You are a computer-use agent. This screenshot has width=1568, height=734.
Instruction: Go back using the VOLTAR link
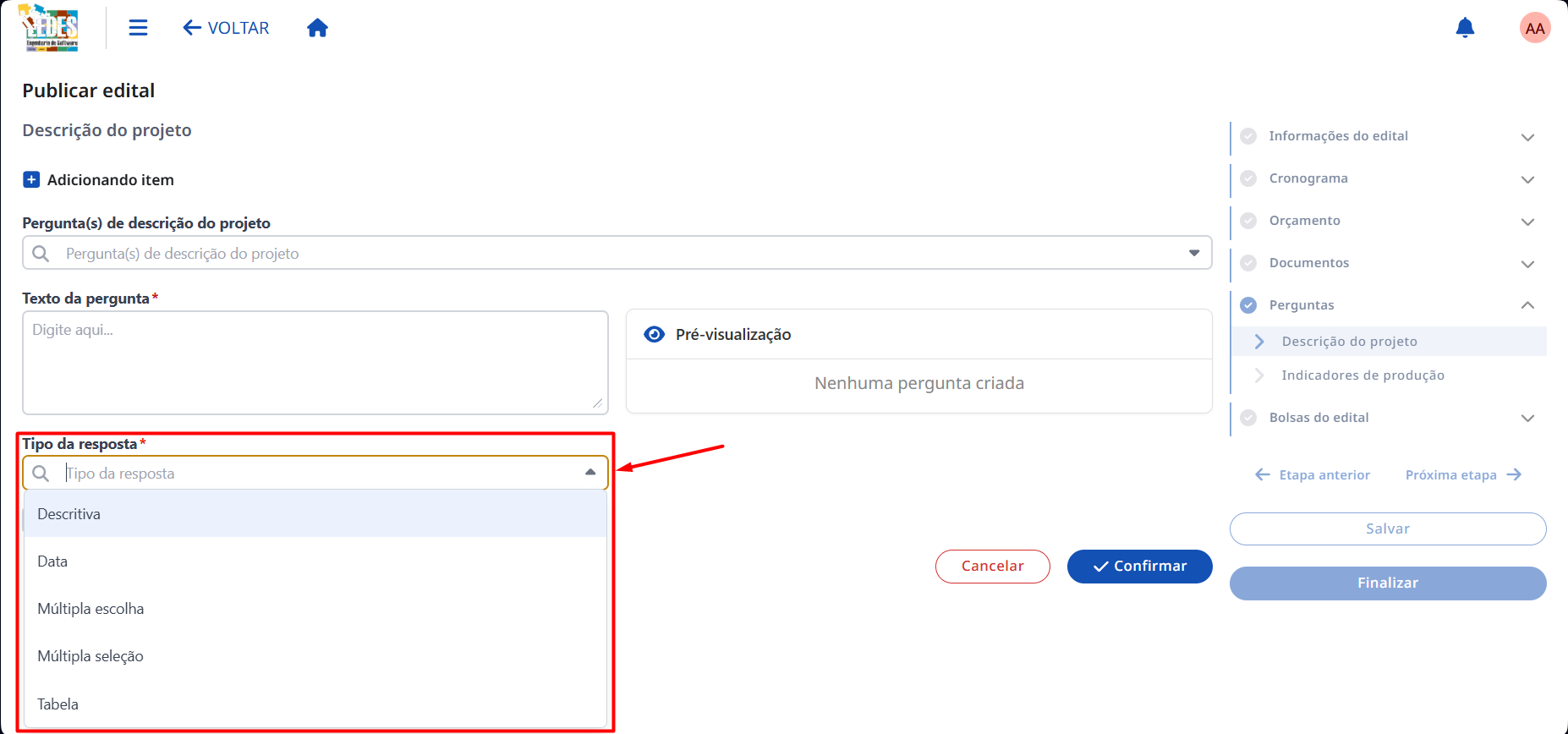coord(226,28)
